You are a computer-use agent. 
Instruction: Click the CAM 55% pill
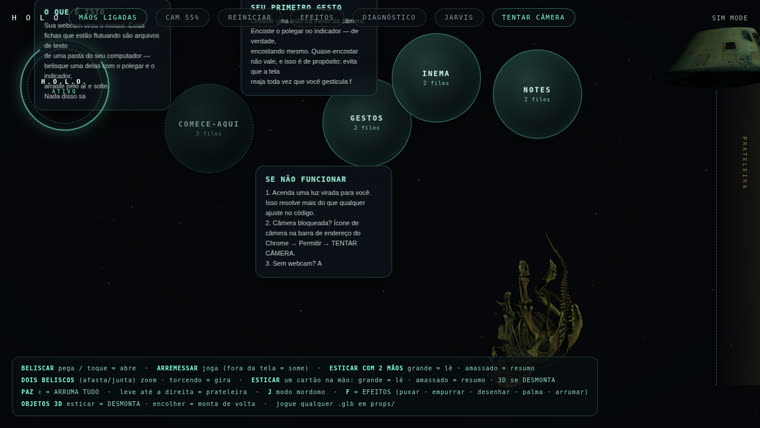pos(182,17)
